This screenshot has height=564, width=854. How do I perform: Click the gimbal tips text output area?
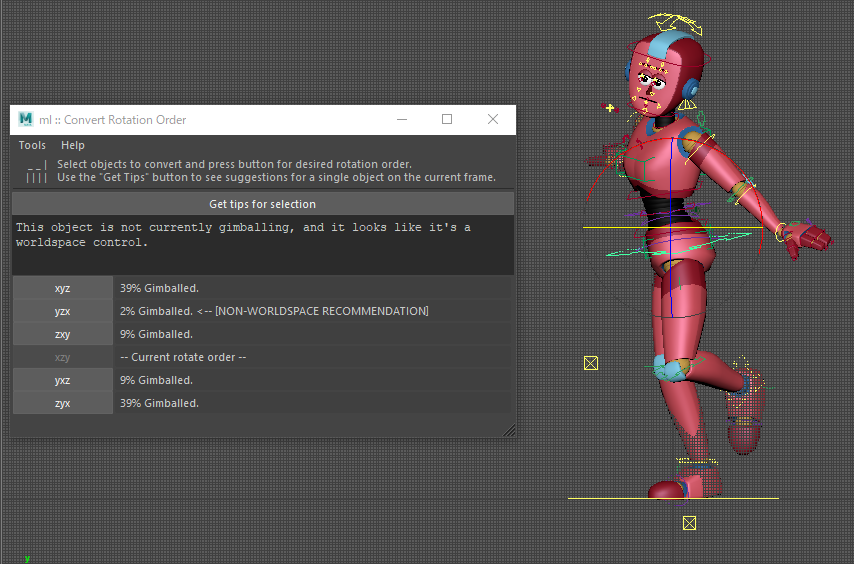coord(263,245)
